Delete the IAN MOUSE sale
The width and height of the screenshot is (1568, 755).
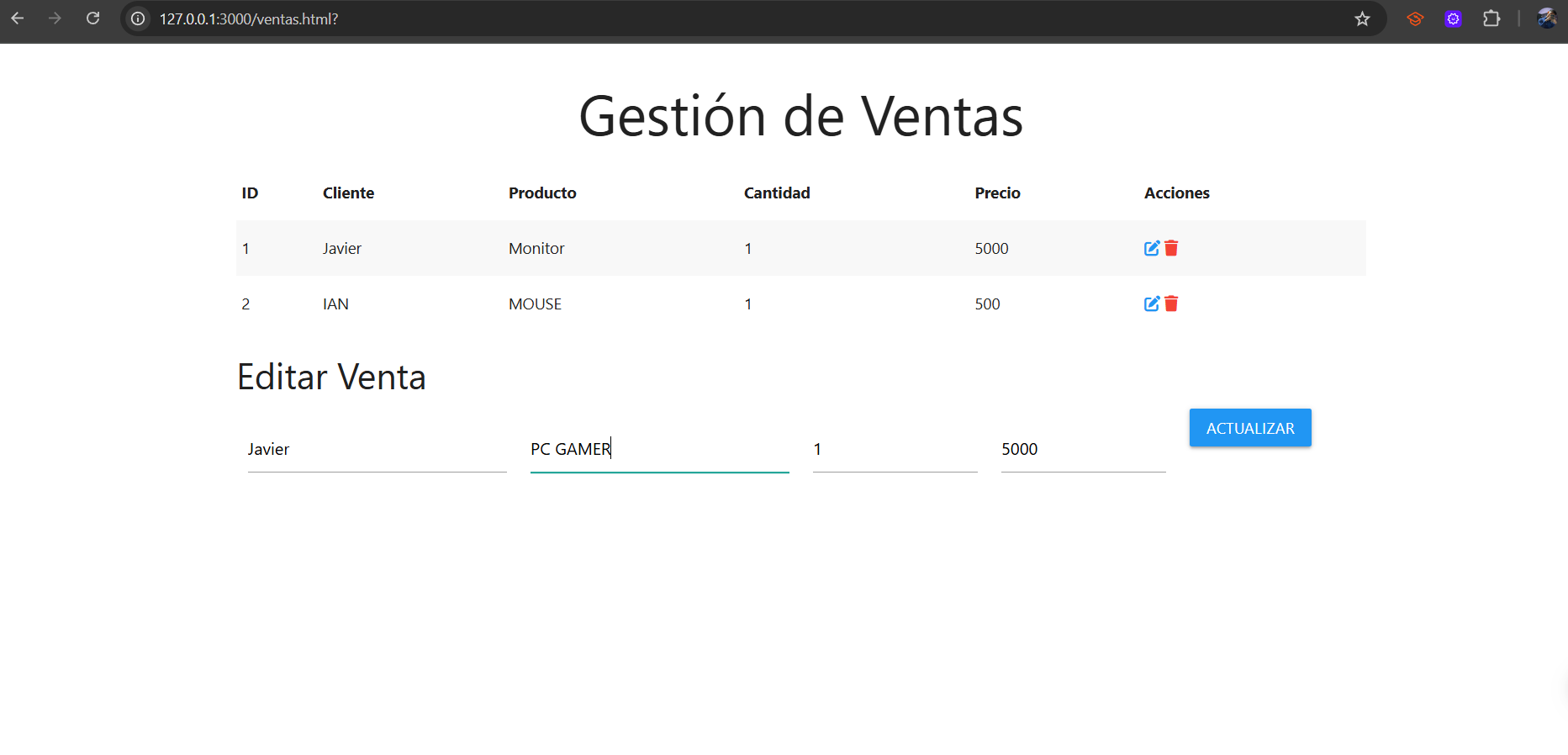[x=1171, y=304]
